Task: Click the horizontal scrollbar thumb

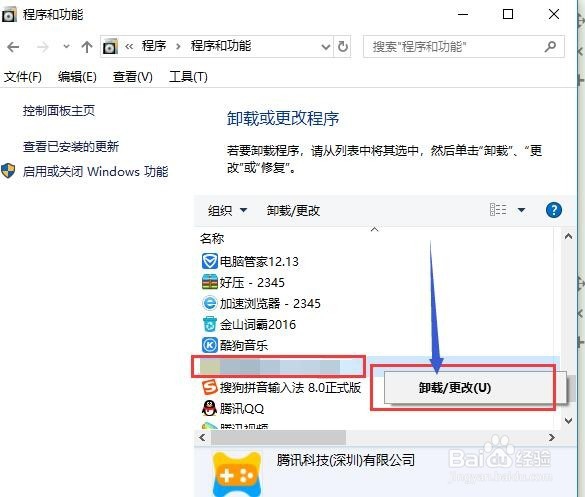Action: point(278,437)
